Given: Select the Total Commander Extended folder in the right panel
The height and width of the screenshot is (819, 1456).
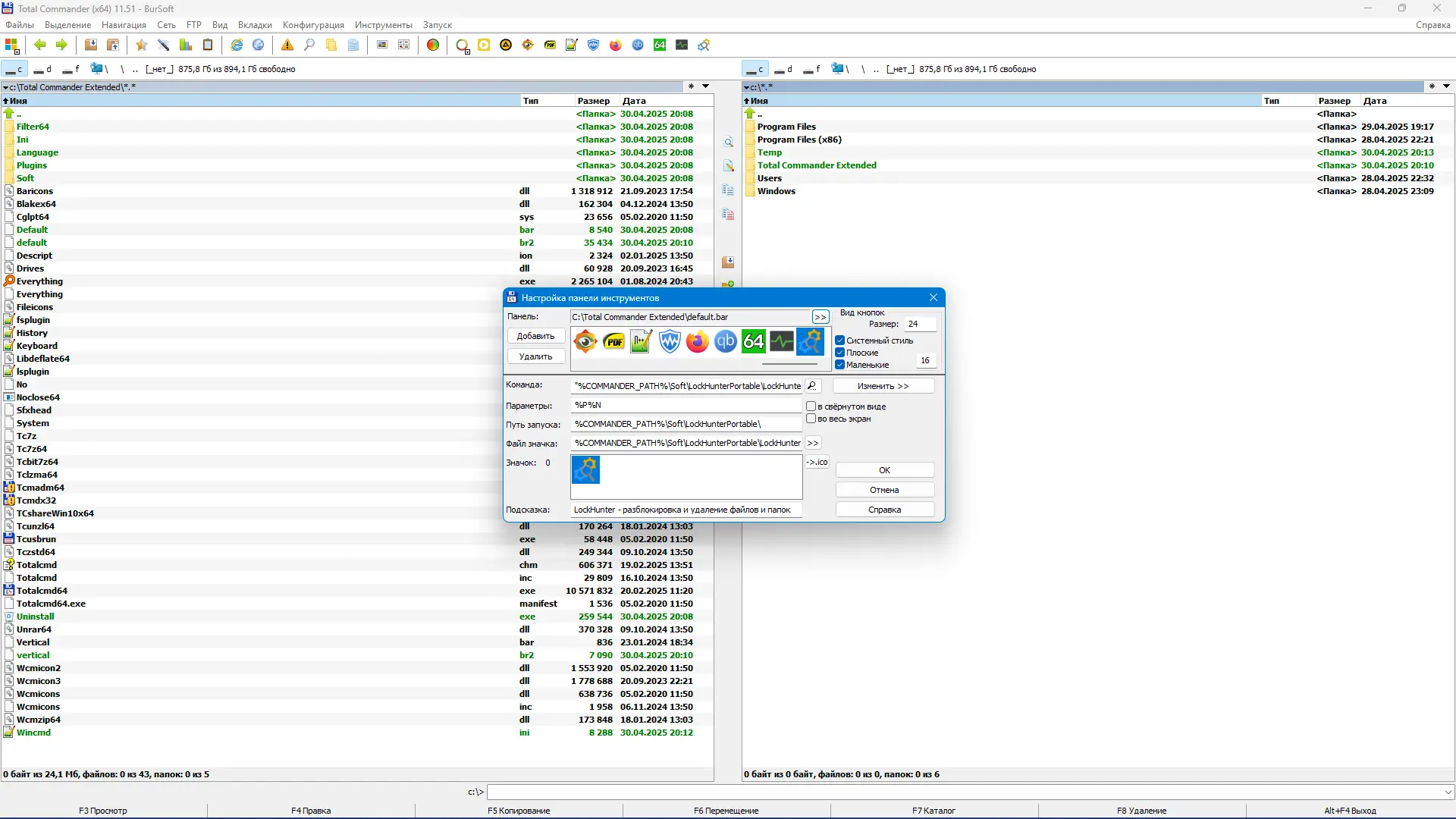Looking at the screenshot, I should (818, 165).
